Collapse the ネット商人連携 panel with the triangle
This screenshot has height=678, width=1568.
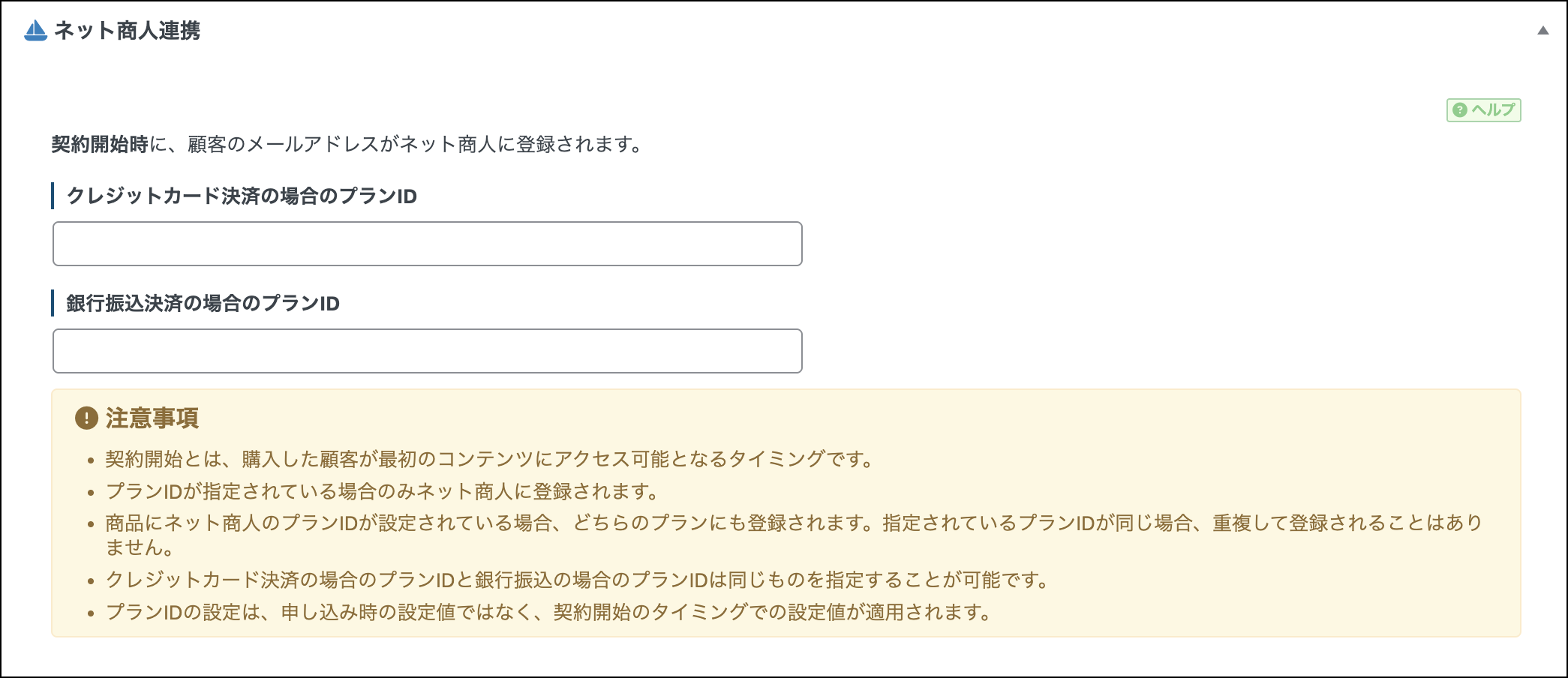[1542, 31]
